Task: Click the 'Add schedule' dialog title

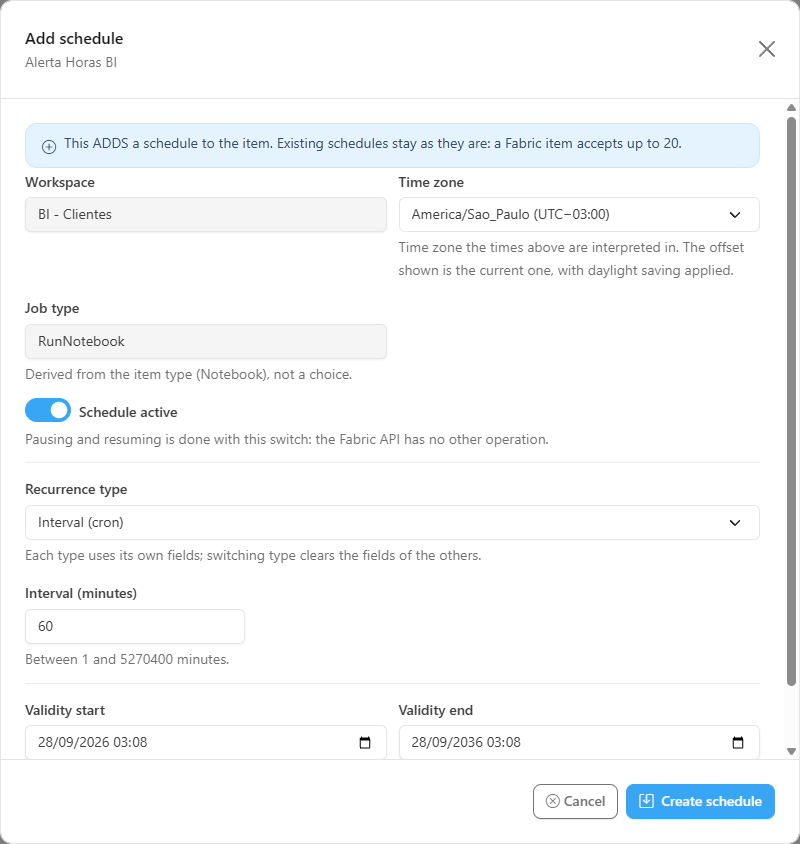Action: point(74,39)
